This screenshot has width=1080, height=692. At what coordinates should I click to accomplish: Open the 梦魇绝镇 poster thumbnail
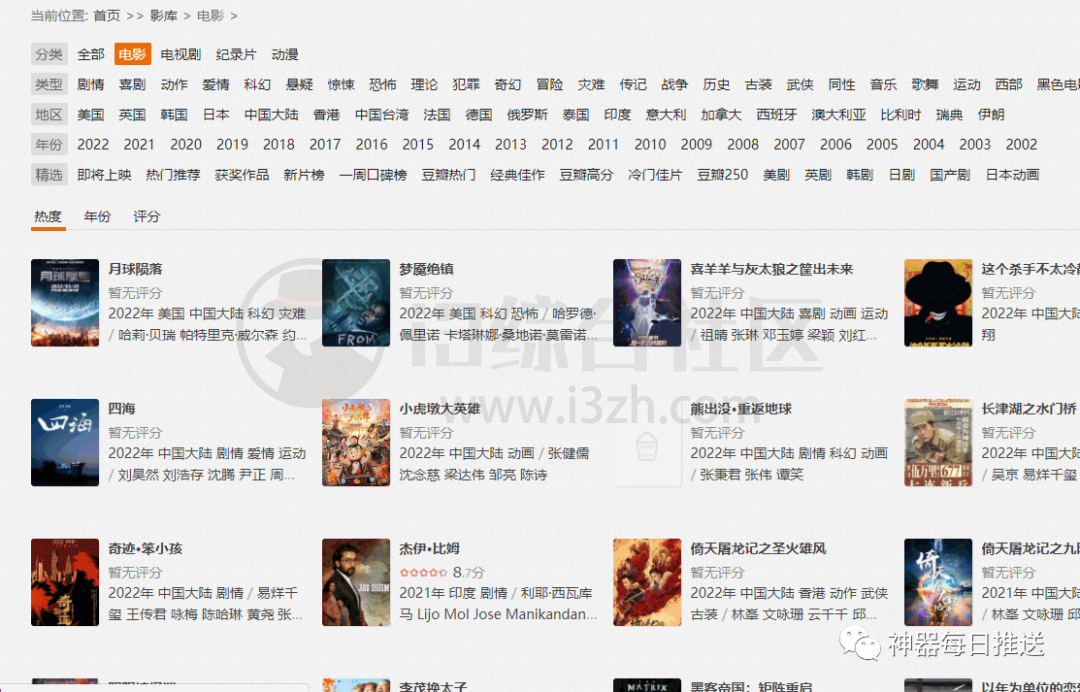pyautogui.click(x=355, y=302)
